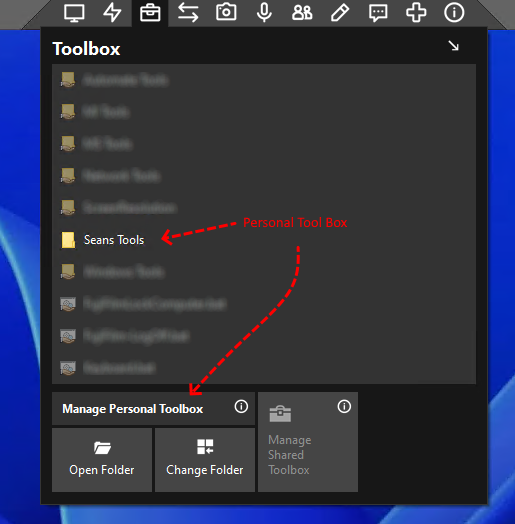Collapse the Toolbox panel with diagonal arrow
This screenshot has width=515, height=524.
pos(454,46)
